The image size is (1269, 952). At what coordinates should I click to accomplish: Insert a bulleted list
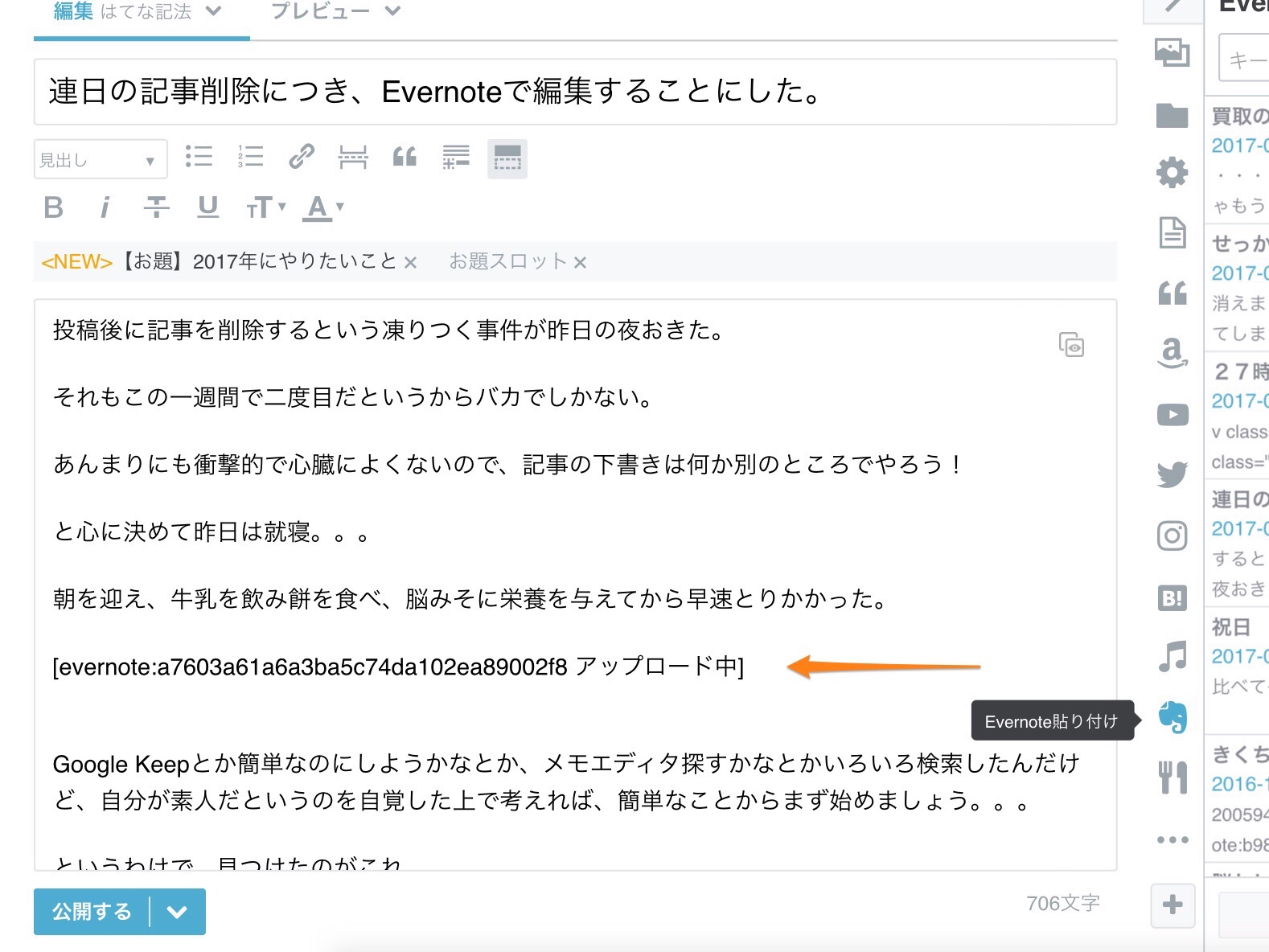199,157
